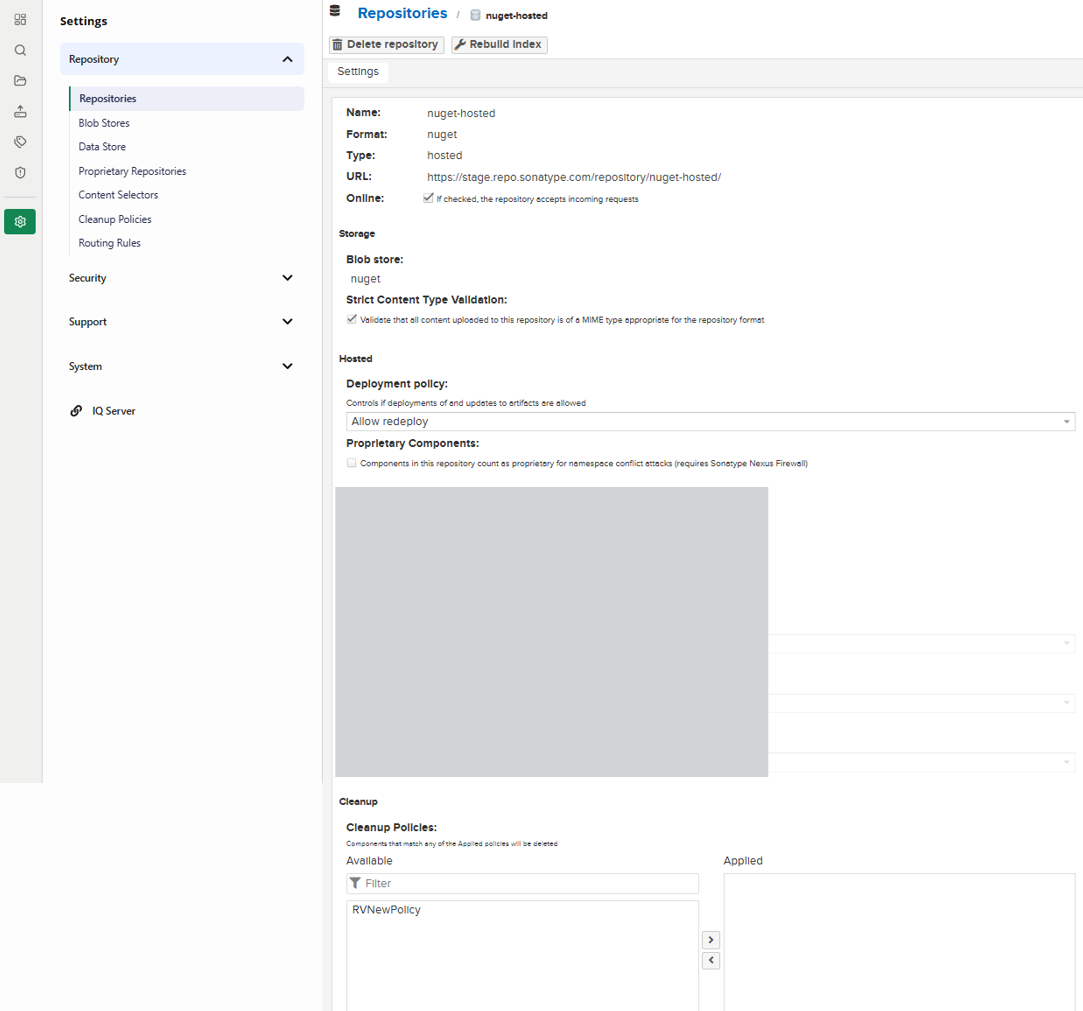Screen dimensions: 1083x1011
Task: Open Data Store in the sidebar
Action: tap(102, 146)
